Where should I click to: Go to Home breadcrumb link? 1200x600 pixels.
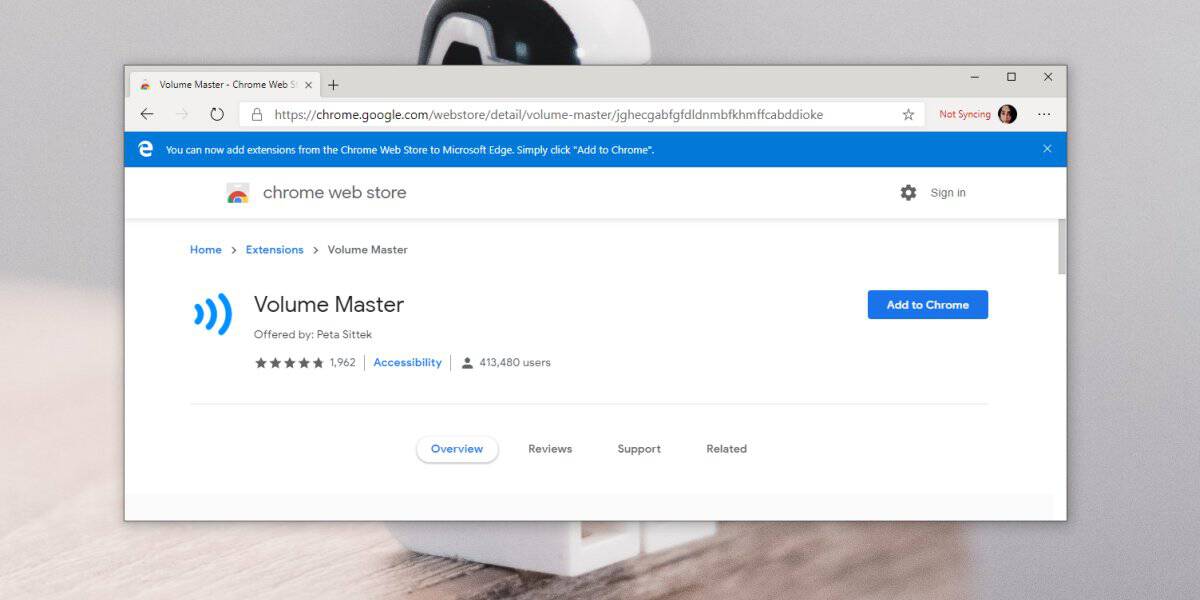(x=206, y=250)
